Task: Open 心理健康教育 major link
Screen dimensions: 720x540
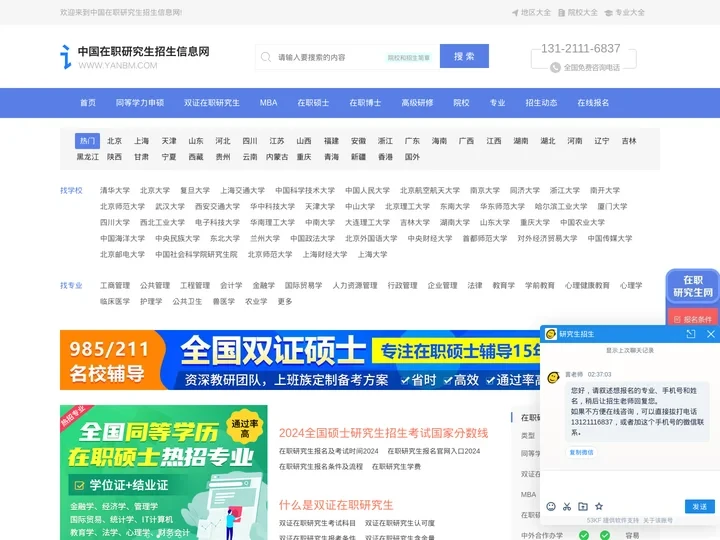Action: pos(587,286)
